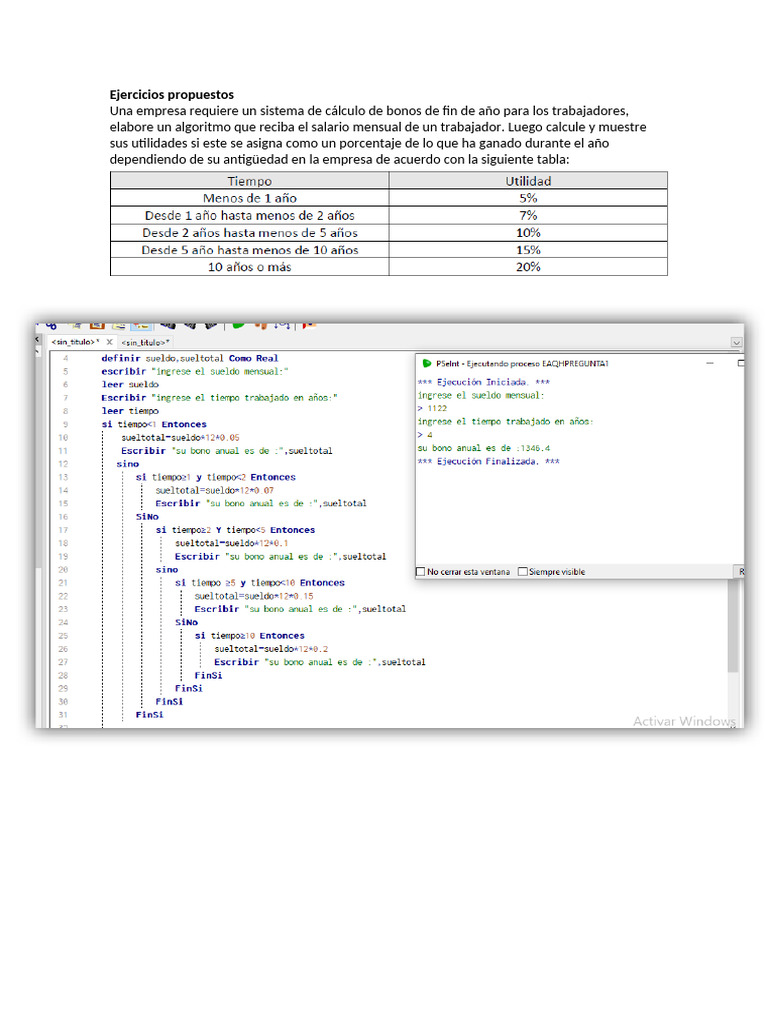Viewport: 768px width, 1024px height.
Task: Select the second sin_titulo tab
Action: point(145,342)
